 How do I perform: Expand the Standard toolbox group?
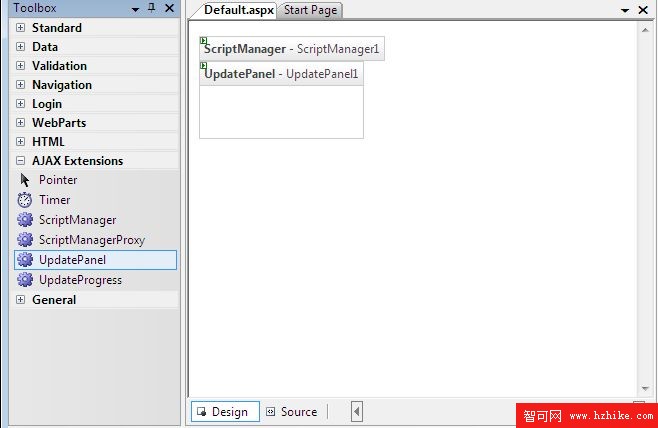click(21, 28)
